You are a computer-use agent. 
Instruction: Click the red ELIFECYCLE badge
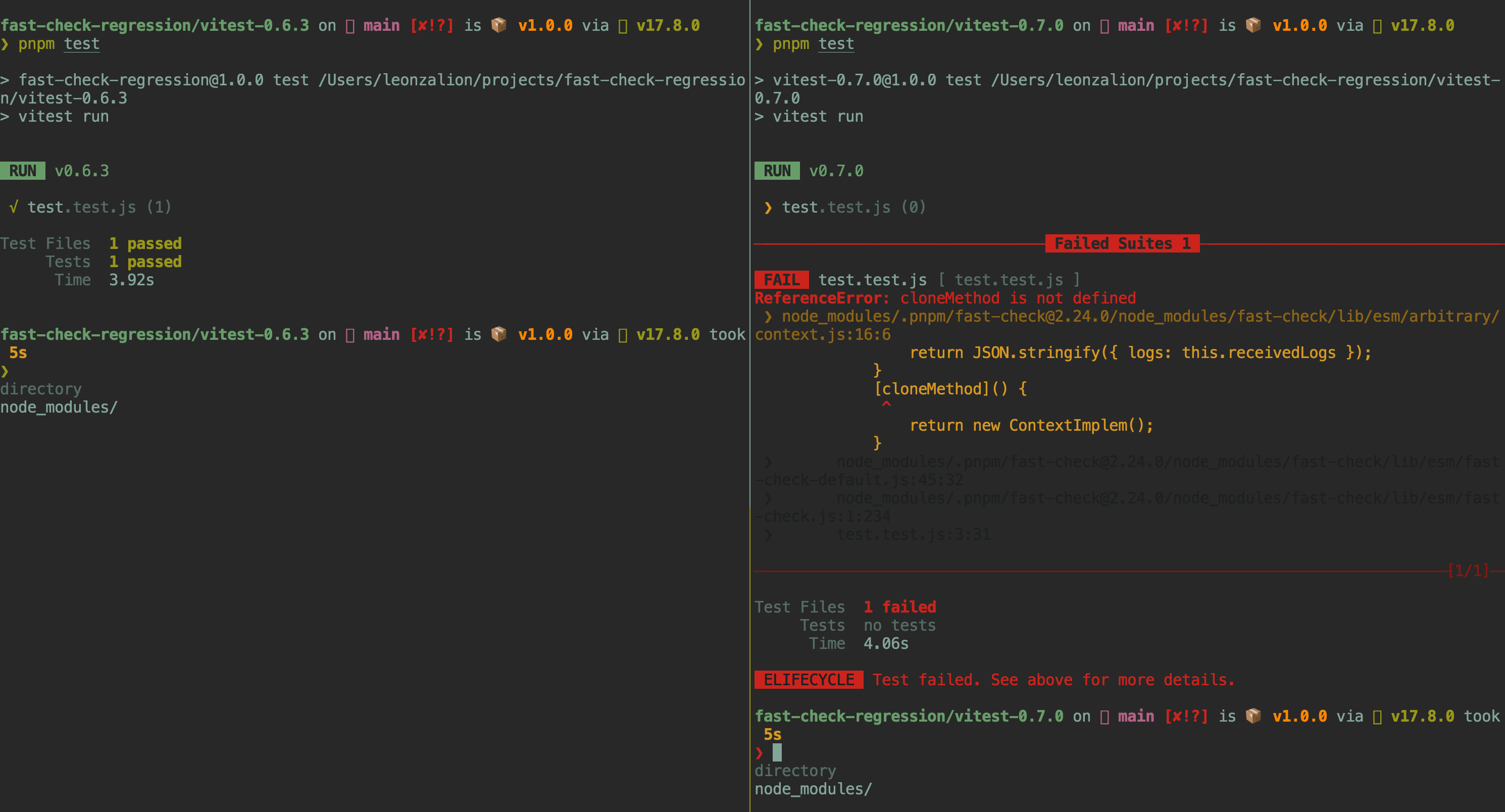coord(809,680)
